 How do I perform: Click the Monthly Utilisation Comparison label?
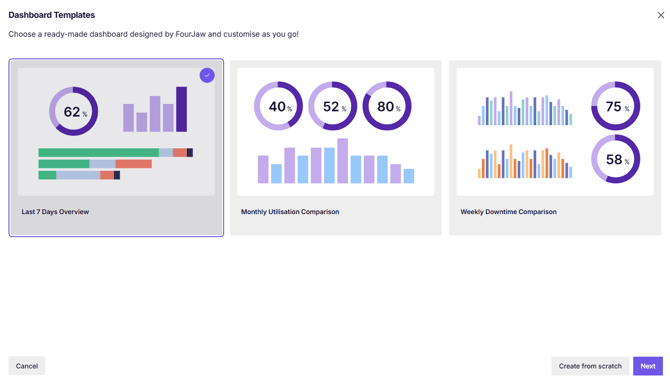pyautogui.click(x=290, y=212)
